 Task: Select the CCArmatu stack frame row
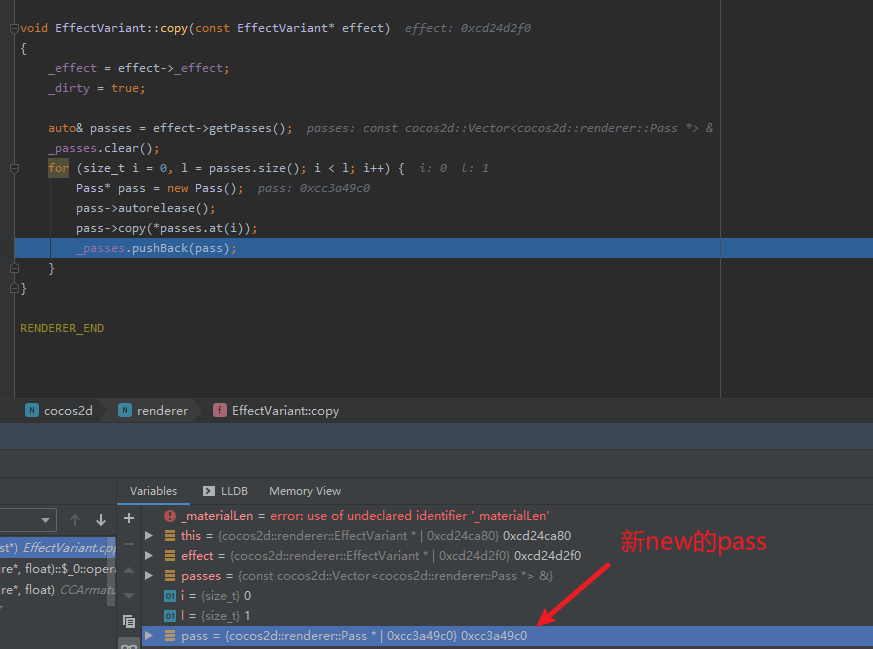[58, 589]
